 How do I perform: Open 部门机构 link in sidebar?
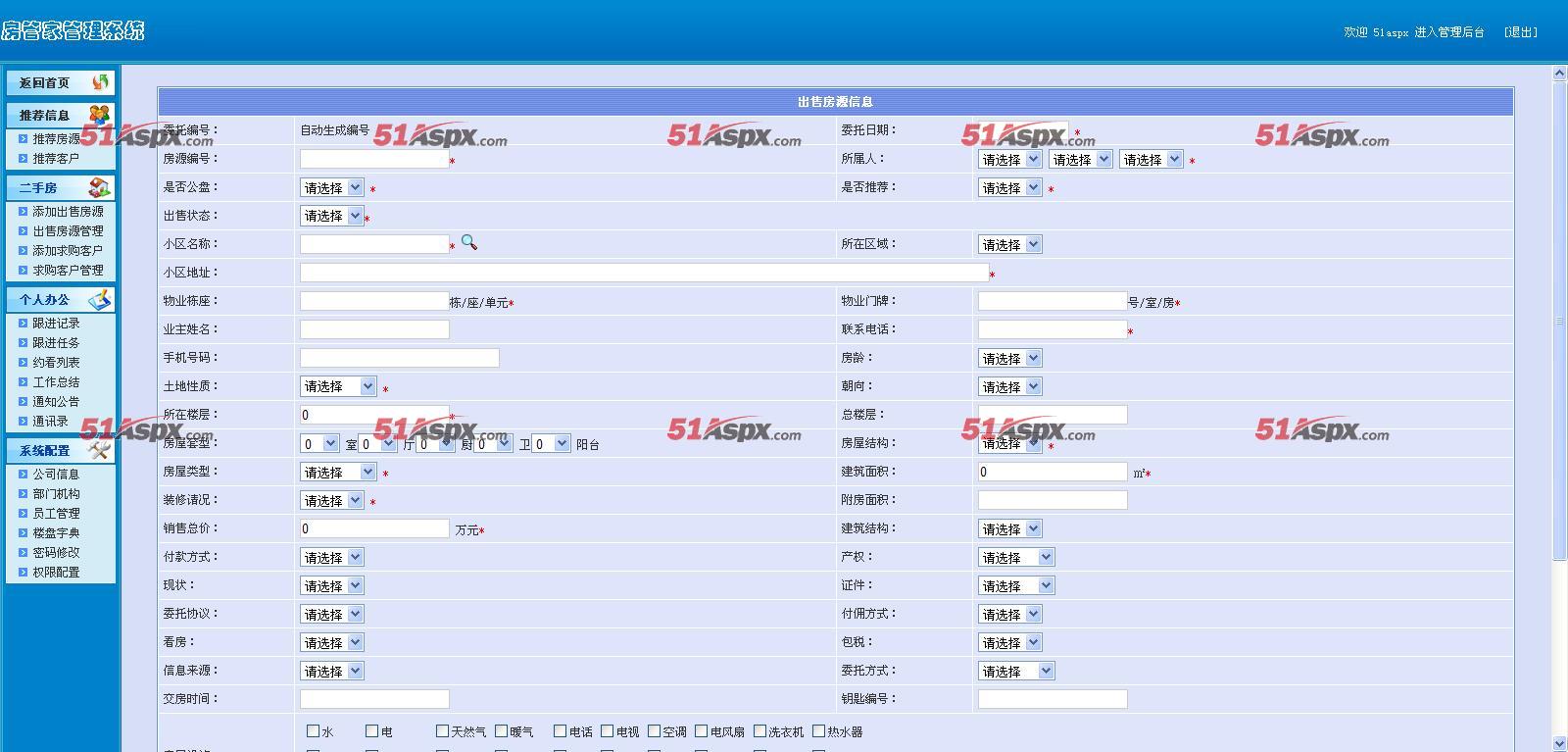tap(56, 493)
